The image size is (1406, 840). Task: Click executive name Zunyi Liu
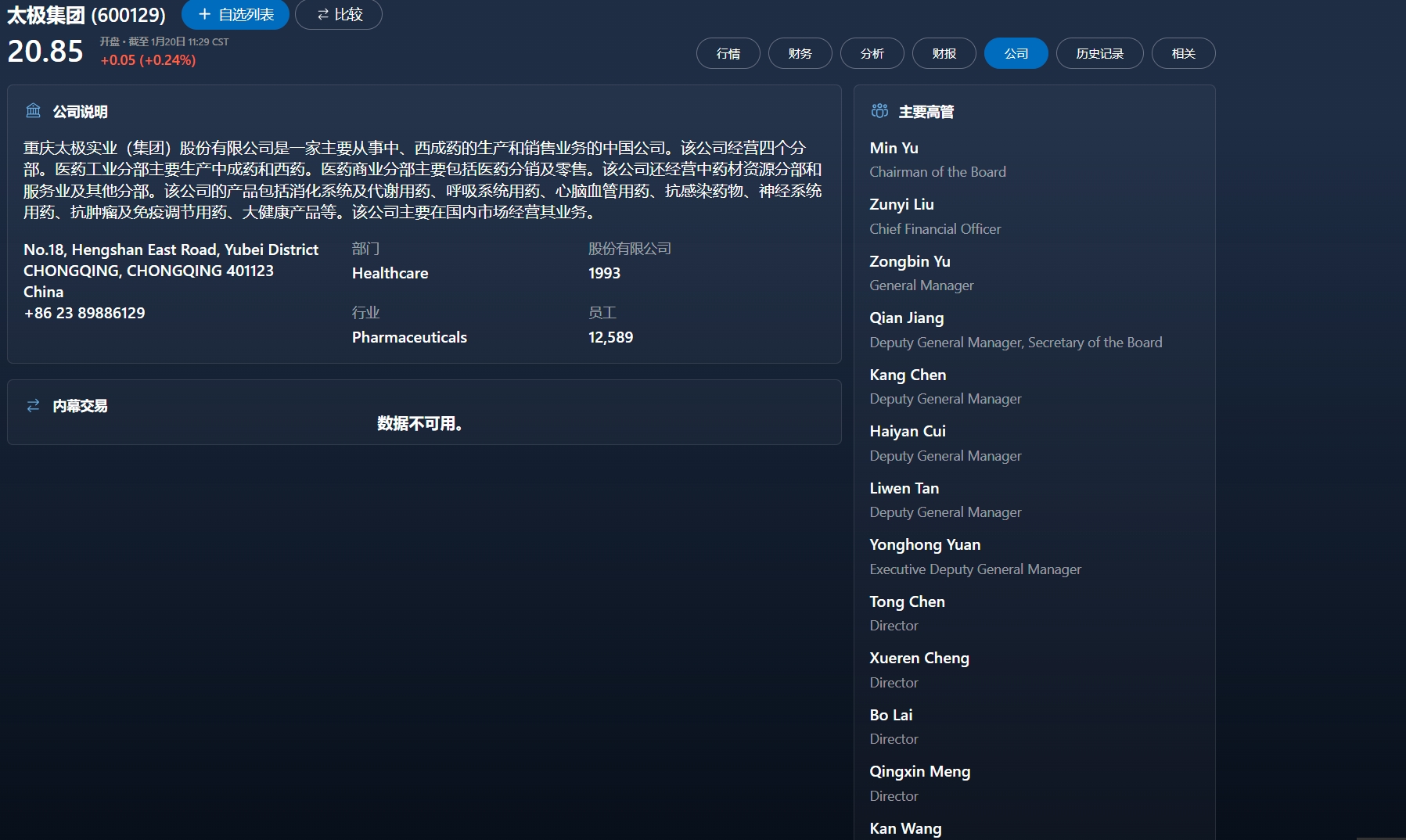pos(902,204)
